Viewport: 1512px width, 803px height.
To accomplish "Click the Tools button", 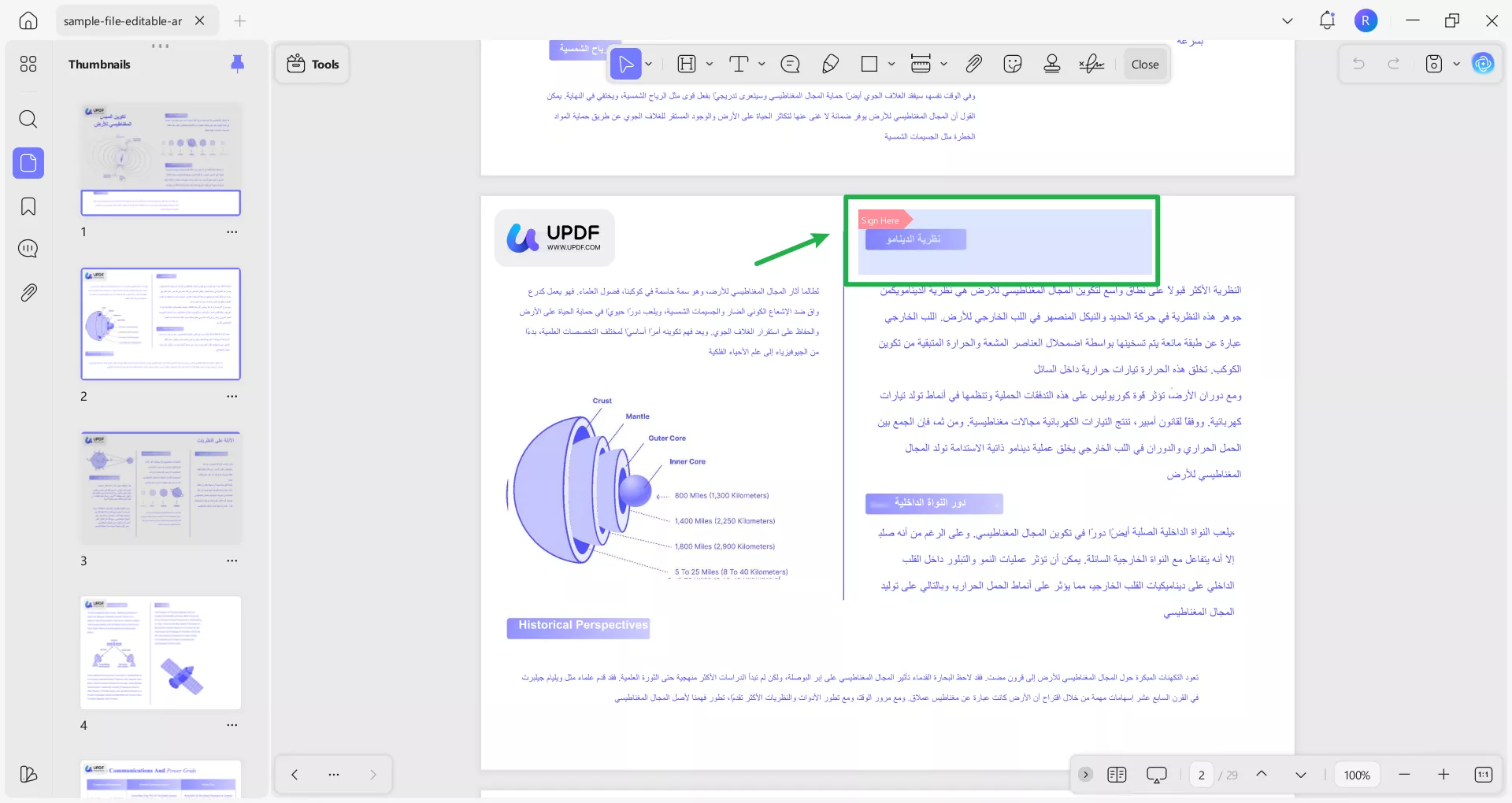I will 313,64.
